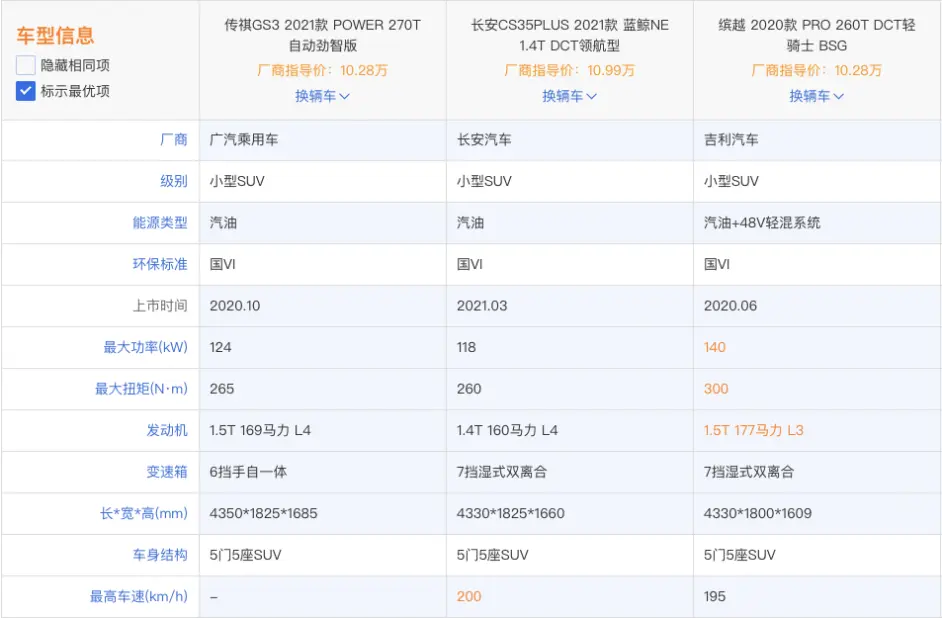Image resolution: width=942 pixels, height=618 pixels.
Task: Click highlighted torque value 300
Action: click(716, 389)
